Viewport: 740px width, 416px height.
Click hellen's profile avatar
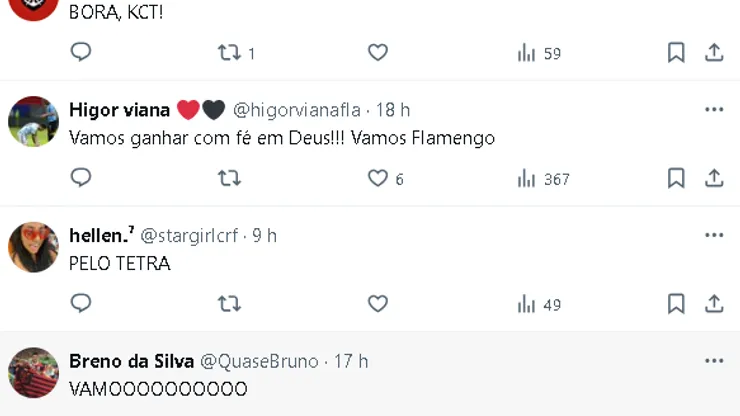click(x=33, y=247)
